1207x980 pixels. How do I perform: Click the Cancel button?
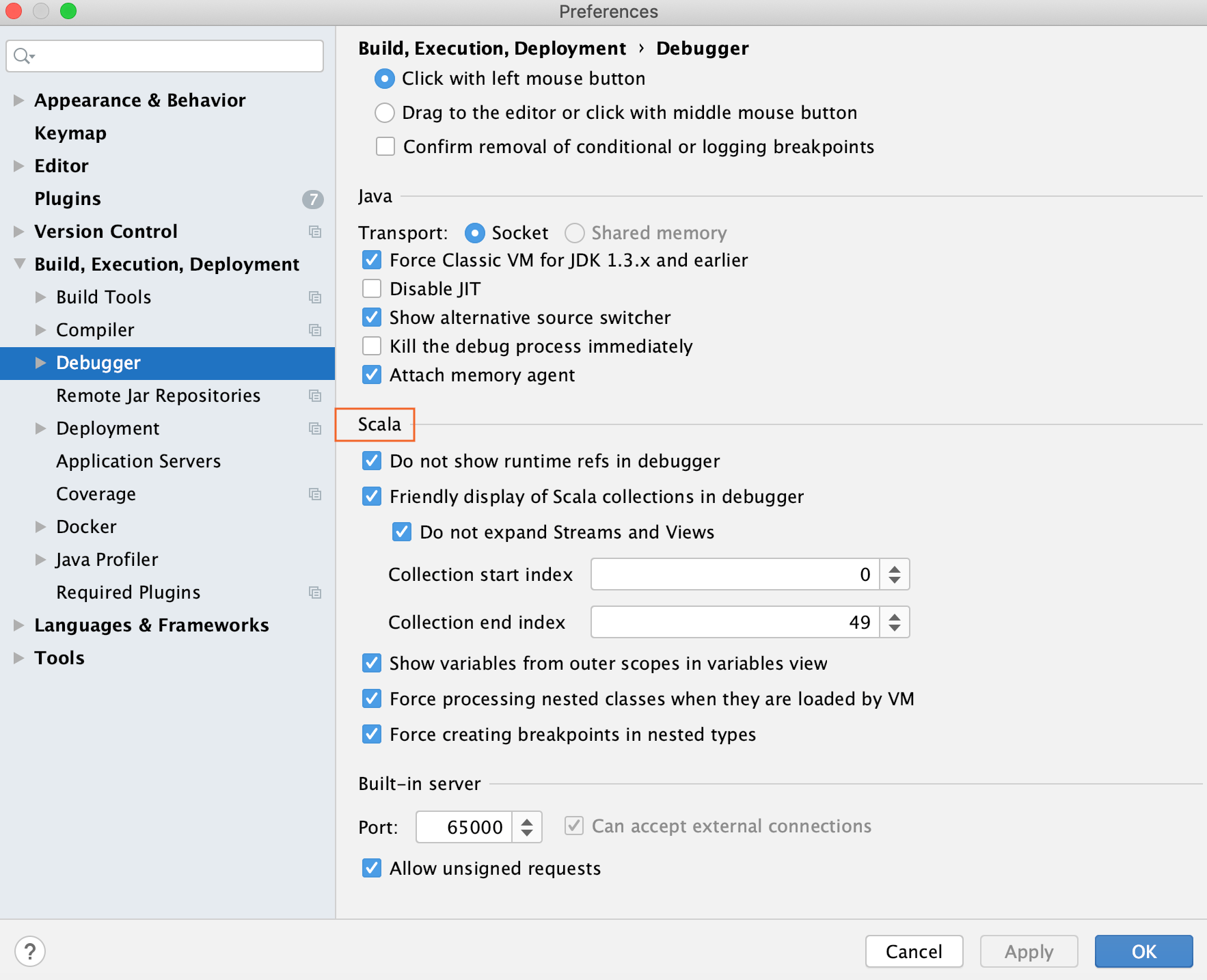914,951
